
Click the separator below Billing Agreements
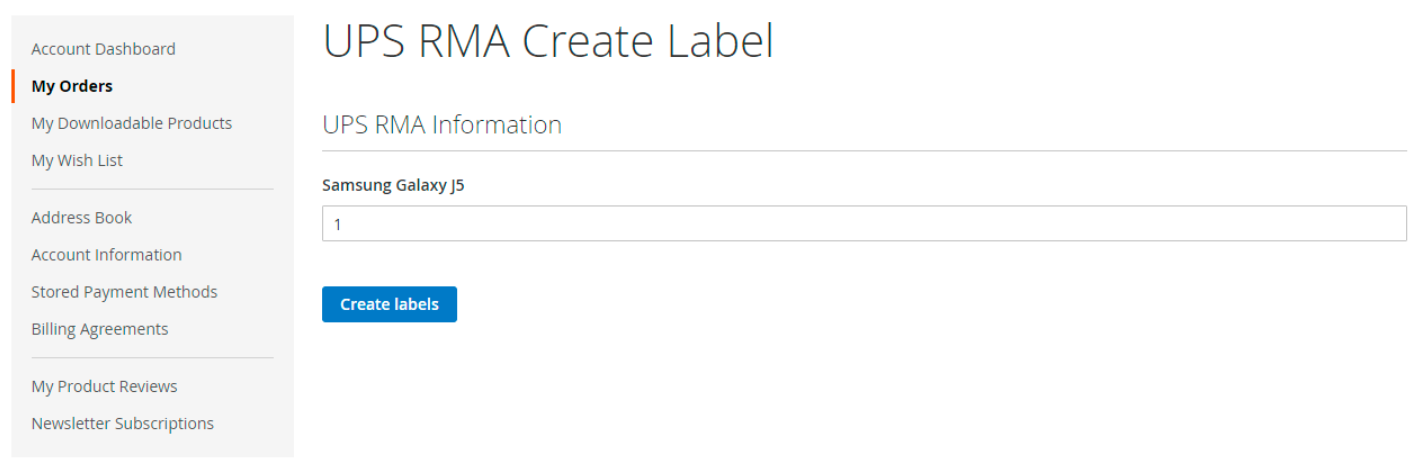coord(152,357)
